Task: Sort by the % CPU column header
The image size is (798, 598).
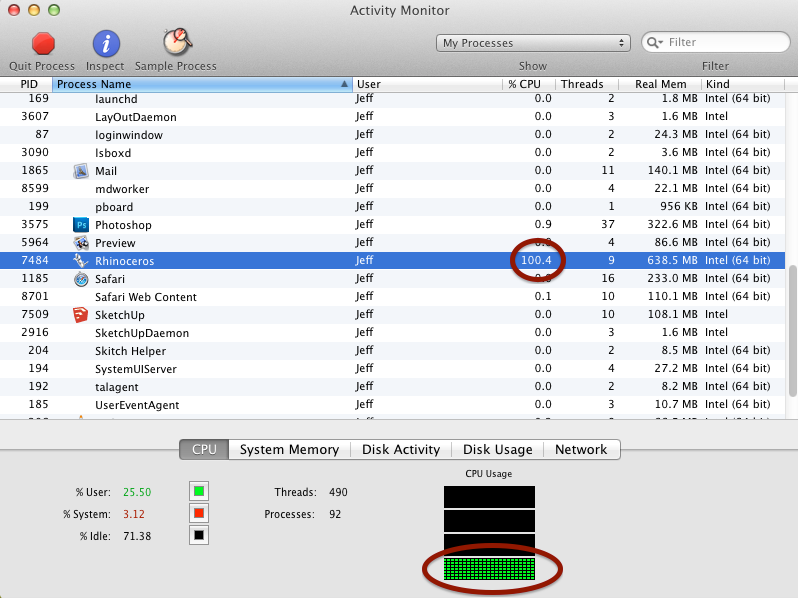Action: (529, 84)
